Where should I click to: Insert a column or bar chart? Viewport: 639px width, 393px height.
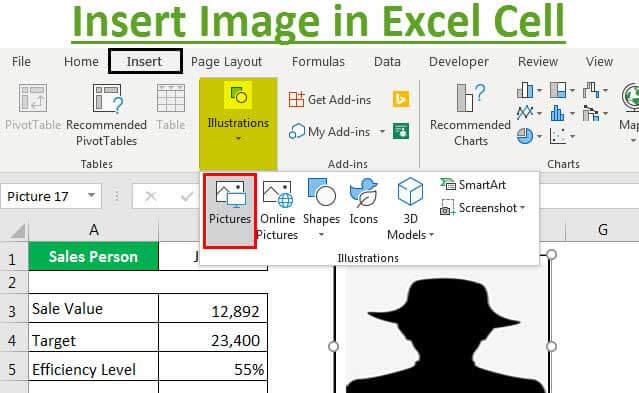pyautogui.click(x=525, y=90)
